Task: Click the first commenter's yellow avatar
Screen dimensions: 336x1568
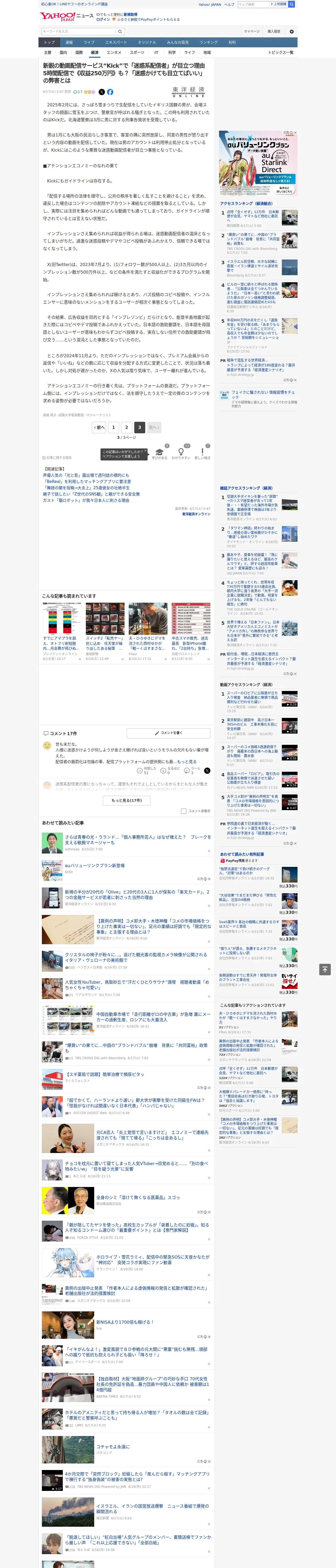Action: point(47,746)
